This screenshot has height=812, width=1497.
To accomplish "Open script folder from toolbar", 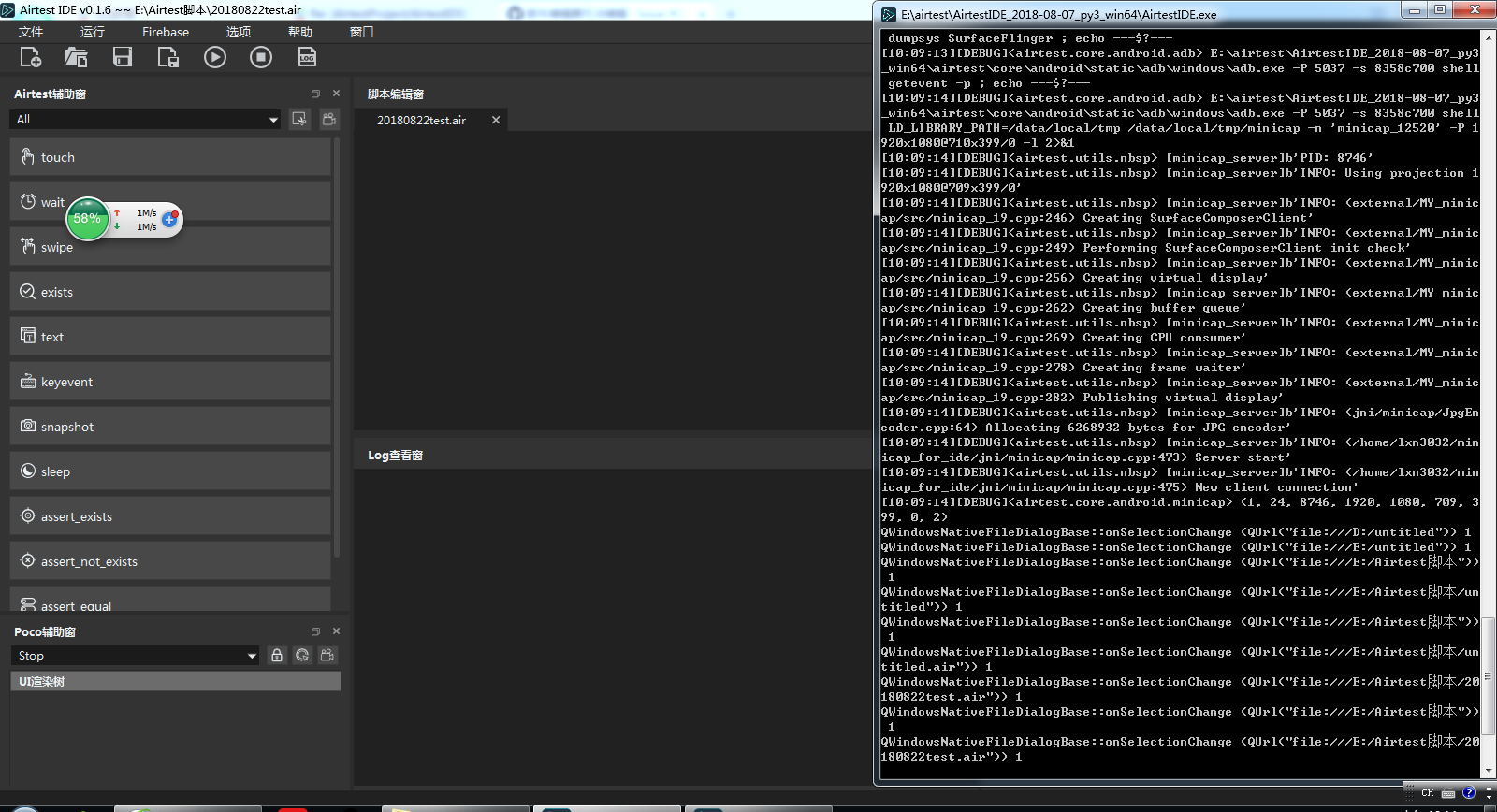I will [x=76, y=57].
